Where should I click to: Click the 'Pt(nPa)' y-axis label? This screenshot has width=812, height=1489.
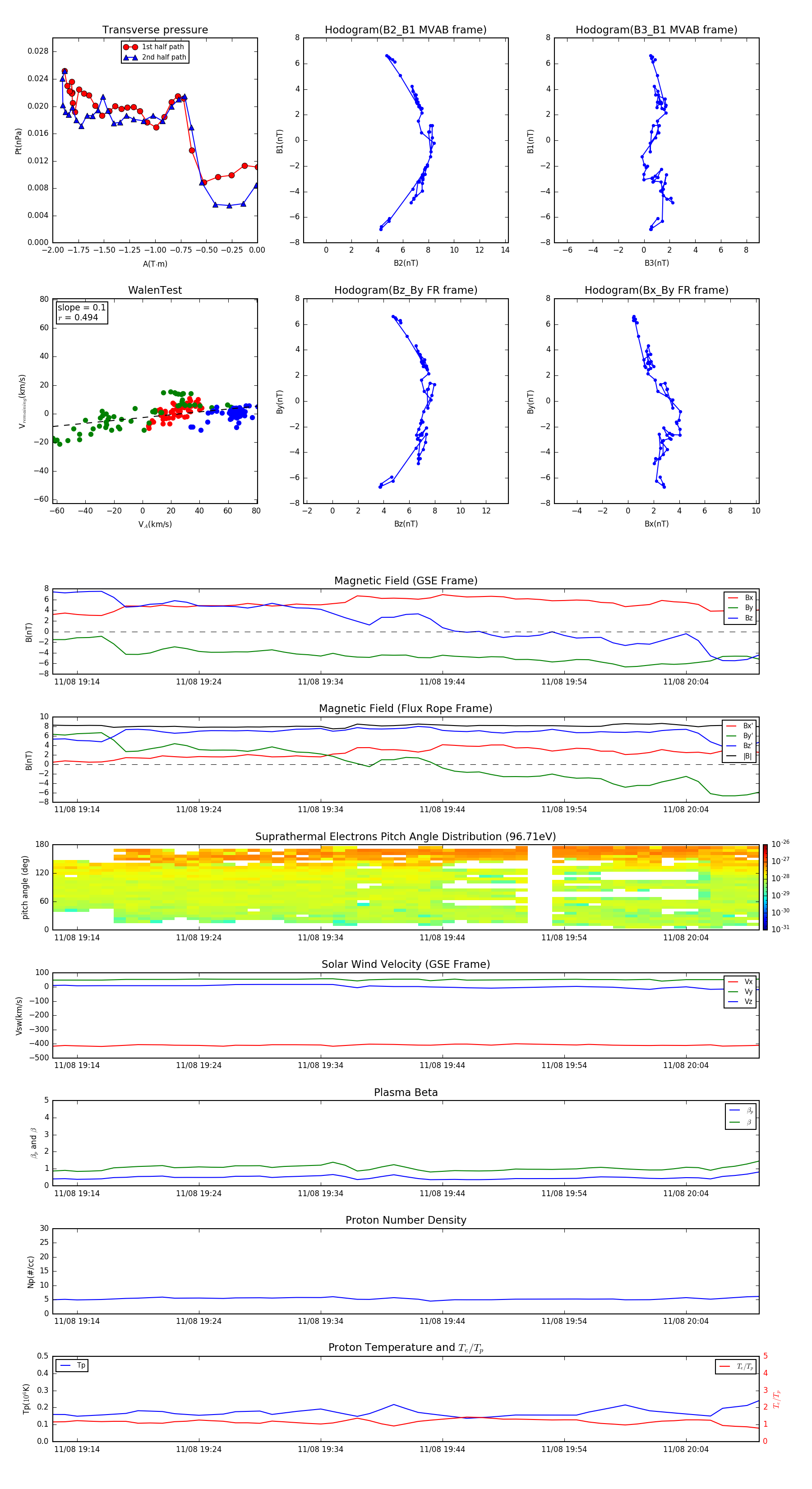[18, 140]
